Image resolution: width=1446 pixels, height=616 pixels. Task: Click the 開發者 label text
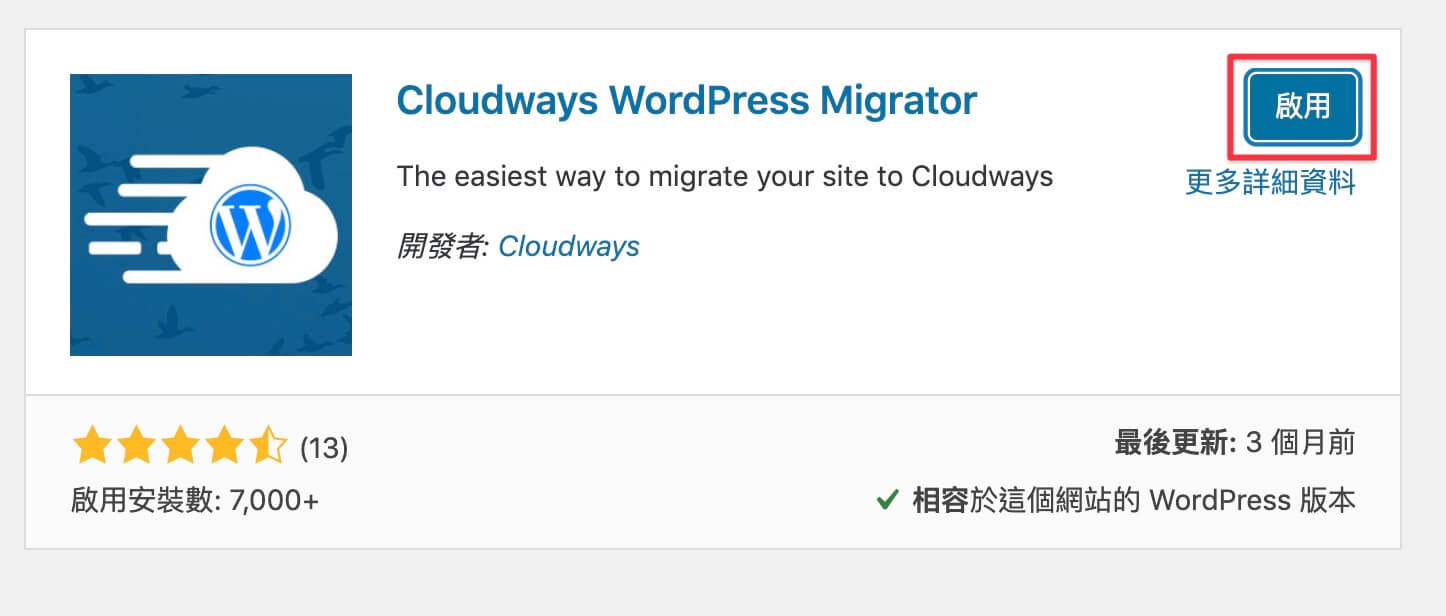pos(440,246)
